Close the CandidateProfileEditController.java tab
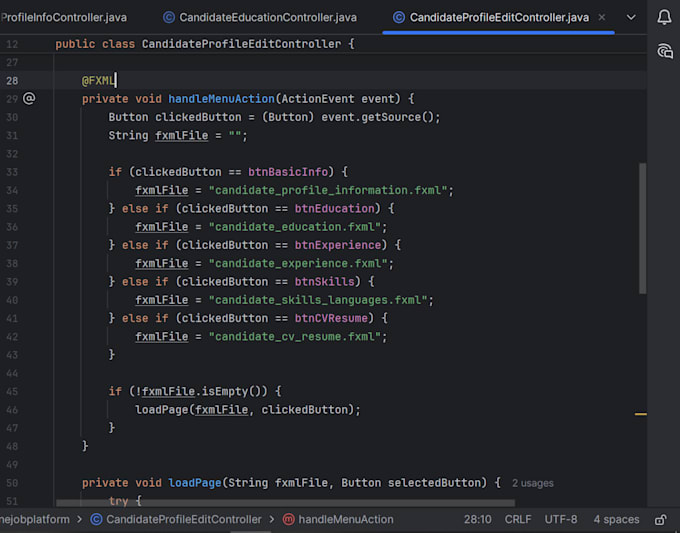 pyautogui.click(x=602, y=17)
